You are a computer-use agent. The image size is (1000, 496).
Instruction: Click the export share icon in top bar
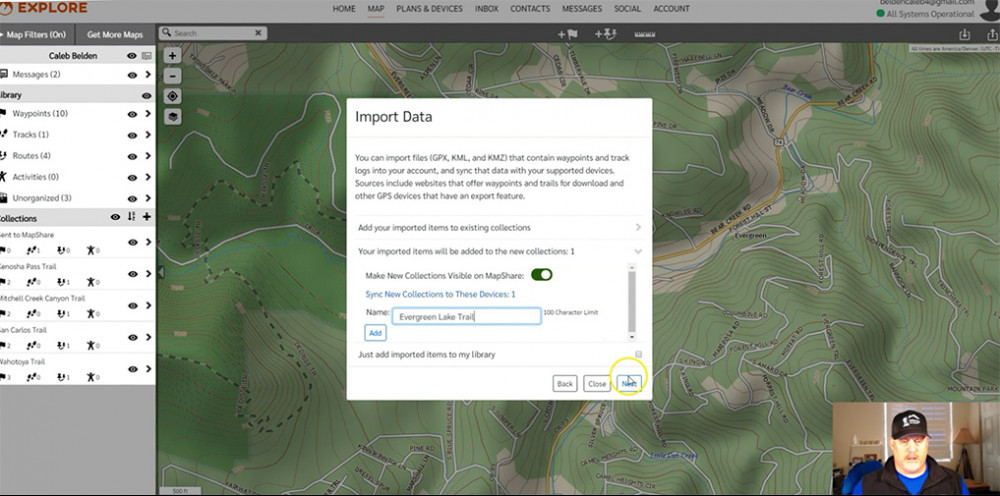point(994,34)
